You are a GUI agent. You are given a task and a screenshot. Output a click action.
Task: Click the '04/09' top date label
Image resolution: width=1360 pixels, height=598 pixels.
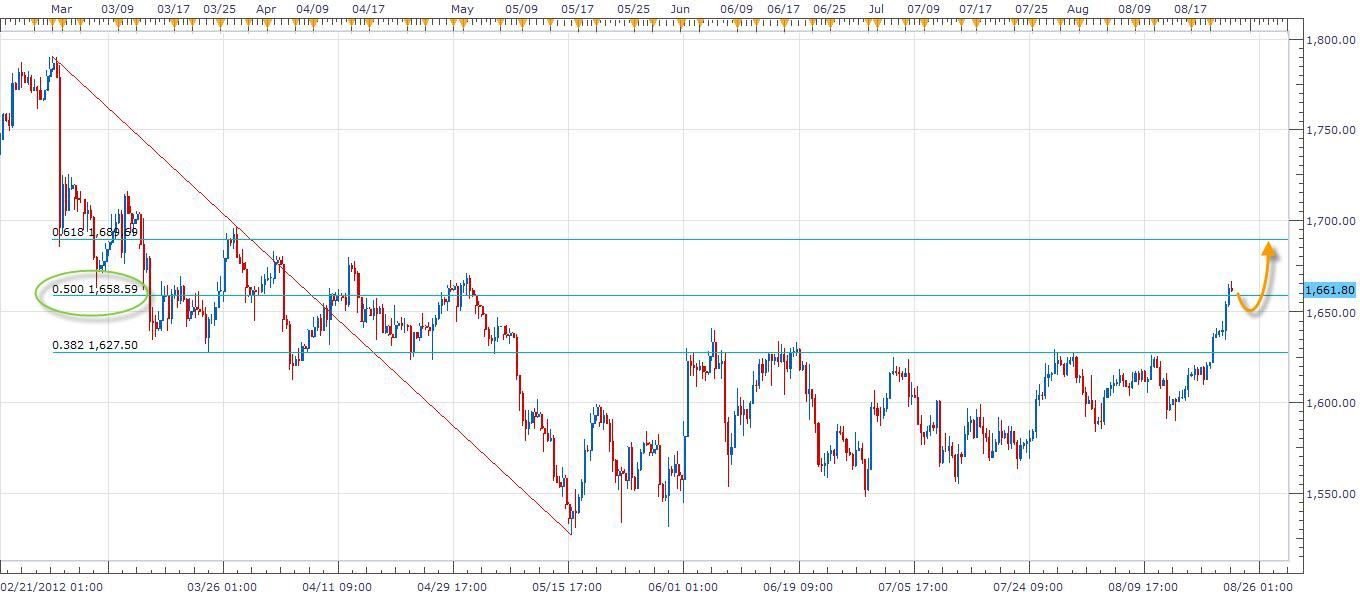(312, 9)
